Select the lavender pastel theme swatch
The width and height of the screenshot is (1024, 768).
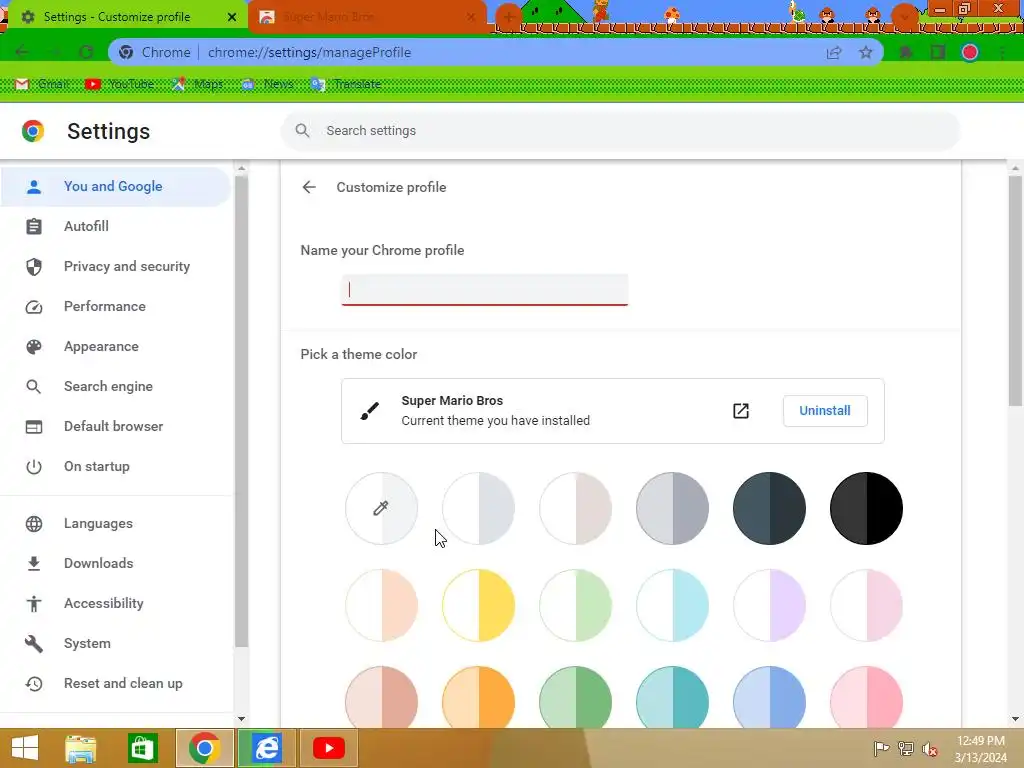tap(769, 605)
